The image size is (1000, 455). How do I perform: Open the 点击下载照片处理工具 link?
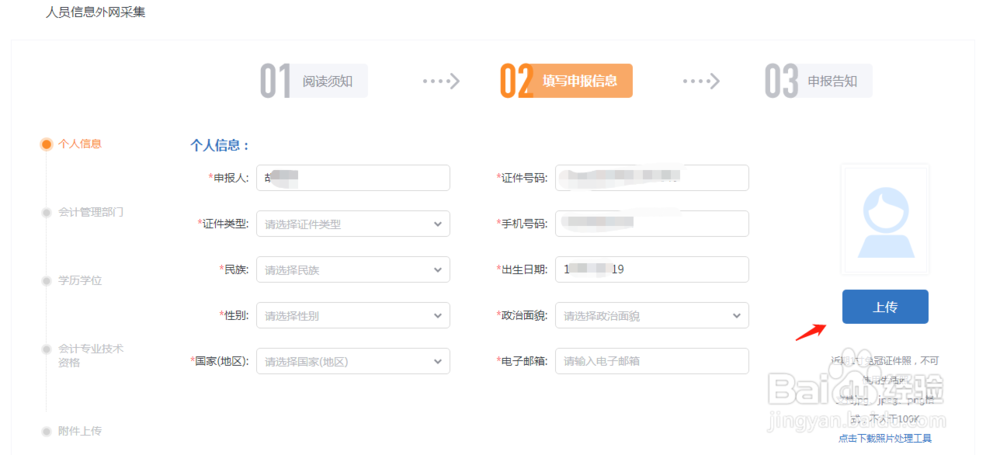(x=885, y=439)
